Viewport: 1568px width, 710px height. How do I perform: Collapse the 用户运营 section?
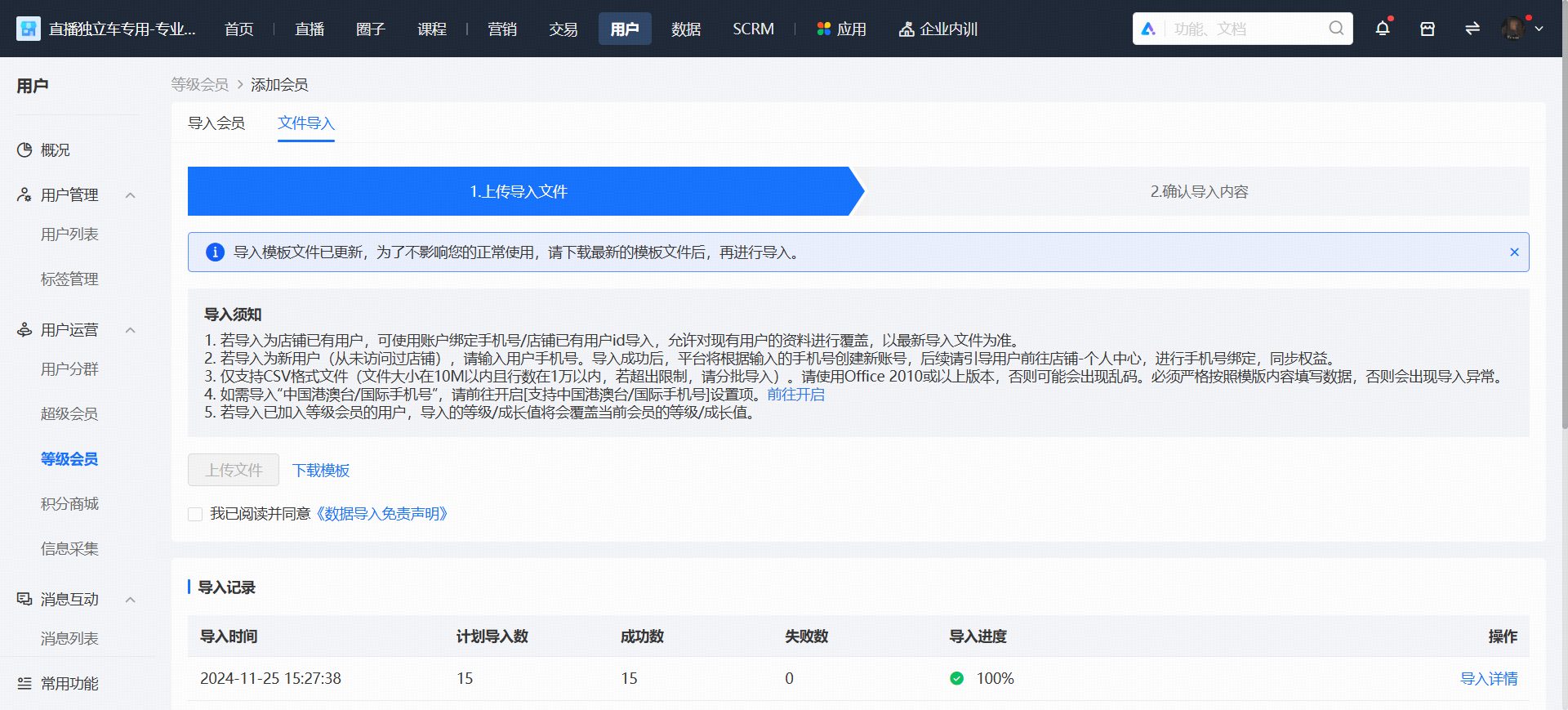(x=130, y=330)
